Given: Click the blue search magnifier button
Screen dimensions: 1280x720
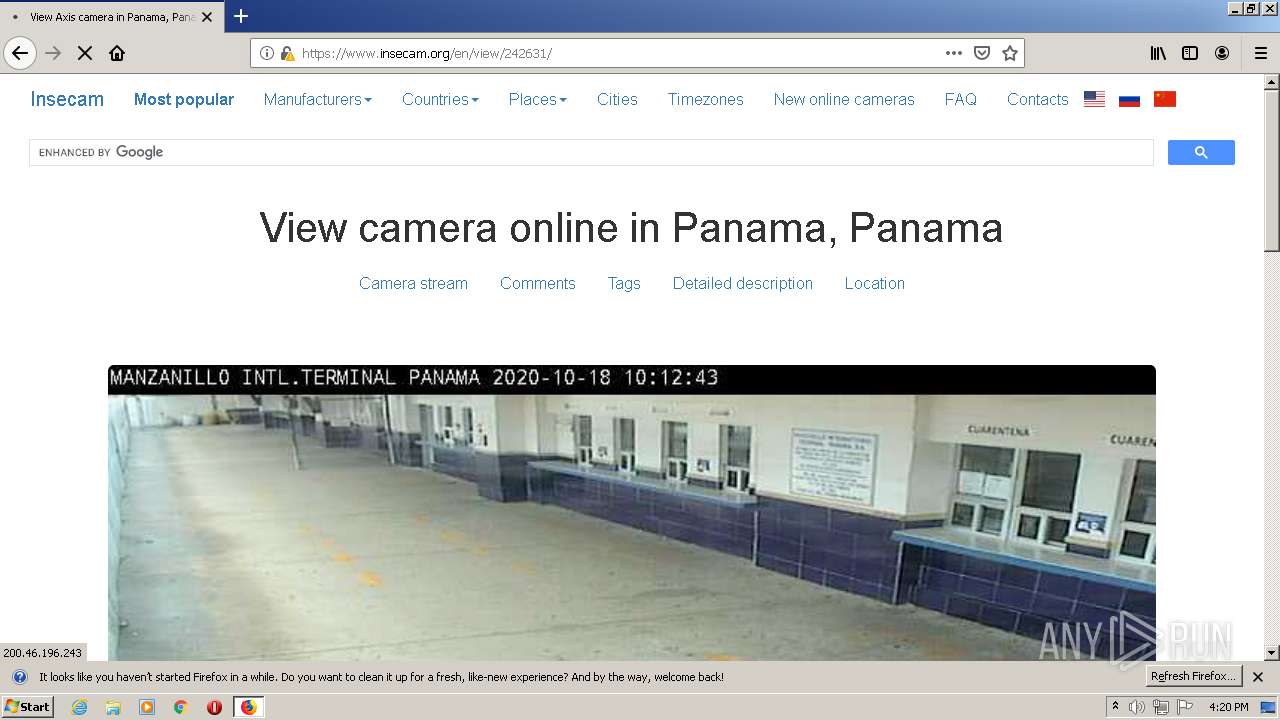Looking at the screenshot, I should 1201,152.
